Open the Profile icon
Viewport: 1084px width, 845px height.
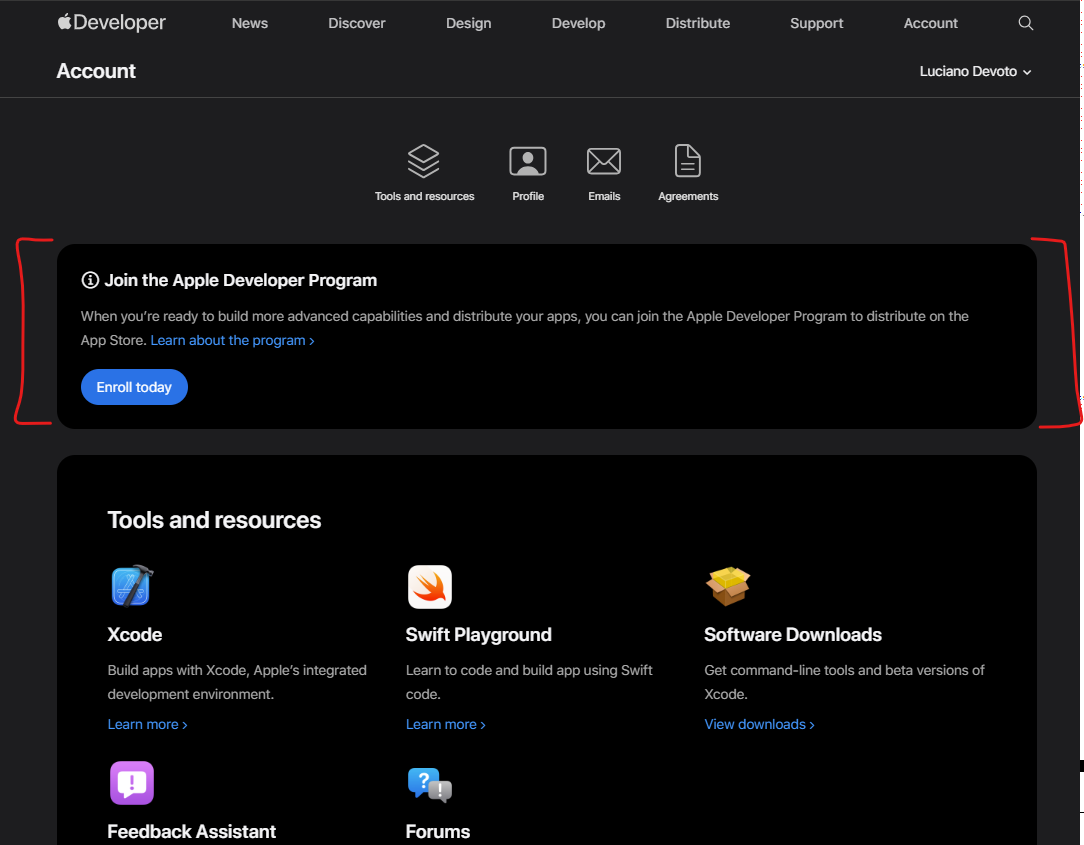528,161
